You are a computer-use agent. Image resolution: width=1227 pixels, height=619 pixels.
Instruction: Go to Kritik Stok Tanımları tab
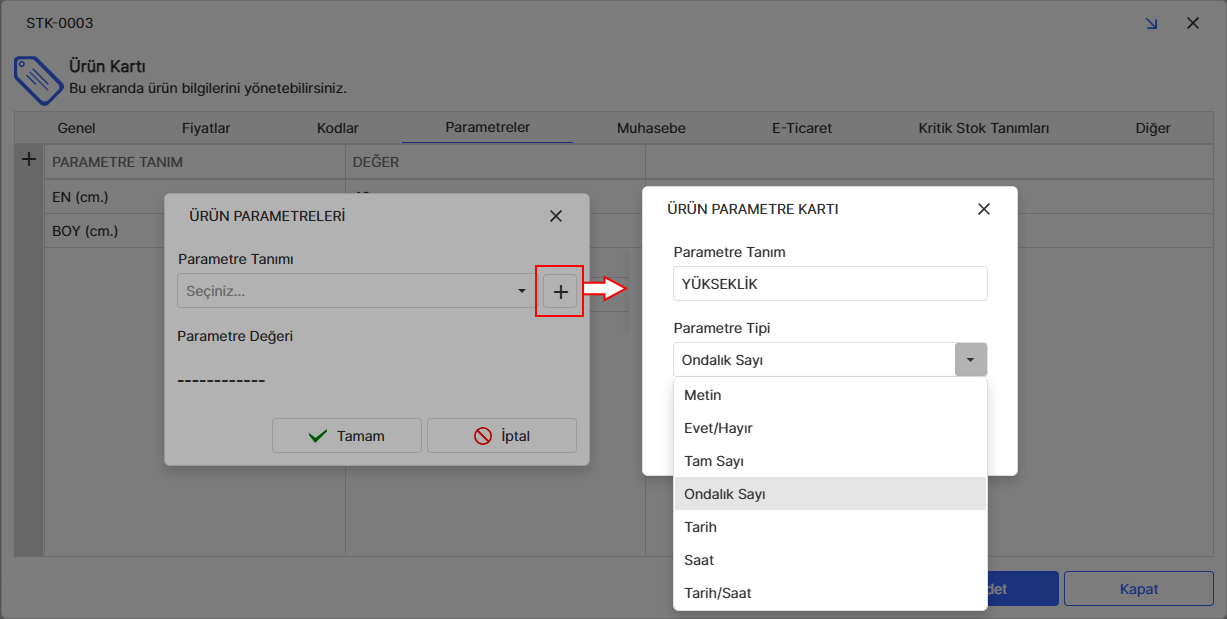click(983, 128)
